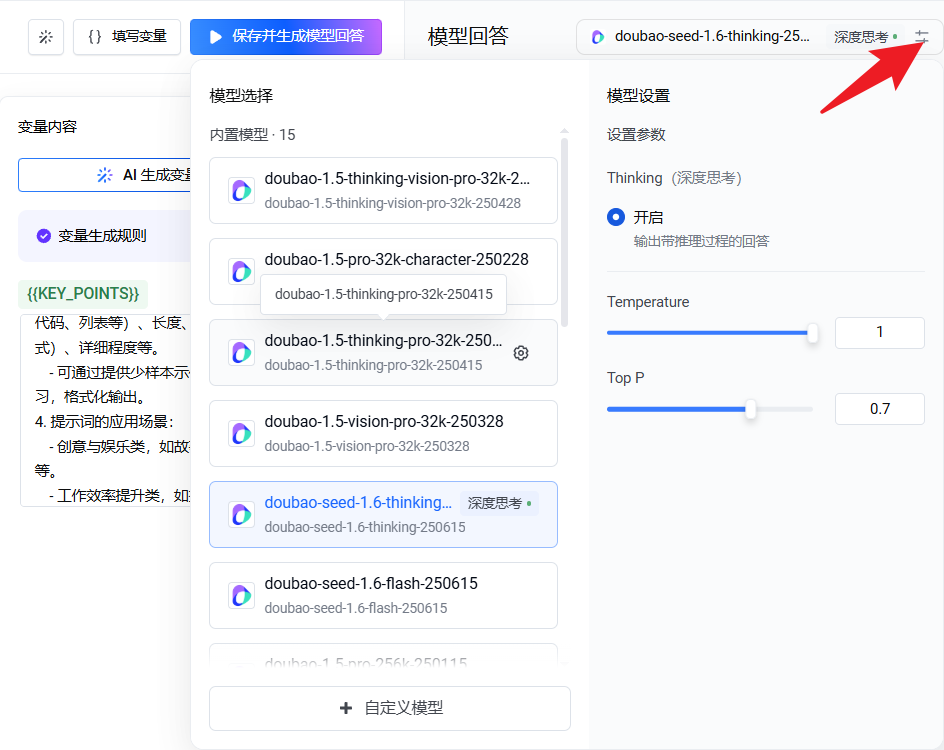Click the 内置模型 · 15 heading
The image size is (944, 750).
(x=252, y=135)
